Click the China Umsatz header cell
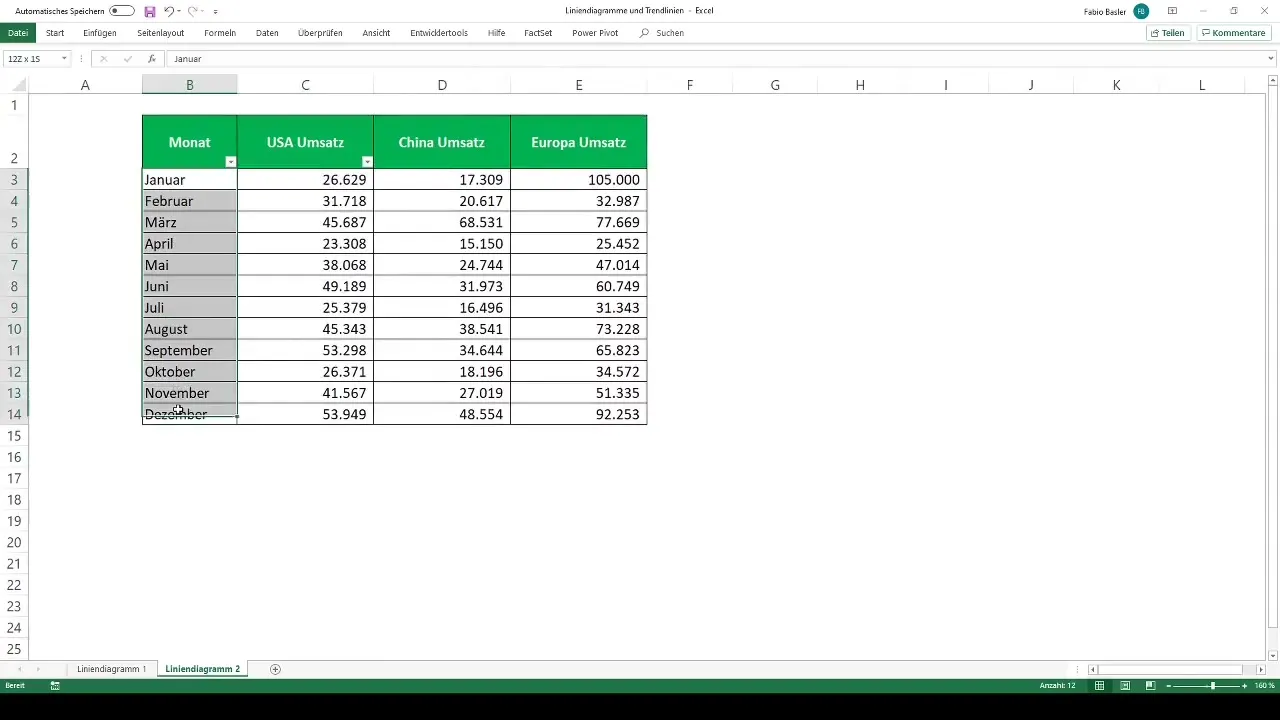 (442, 142)
